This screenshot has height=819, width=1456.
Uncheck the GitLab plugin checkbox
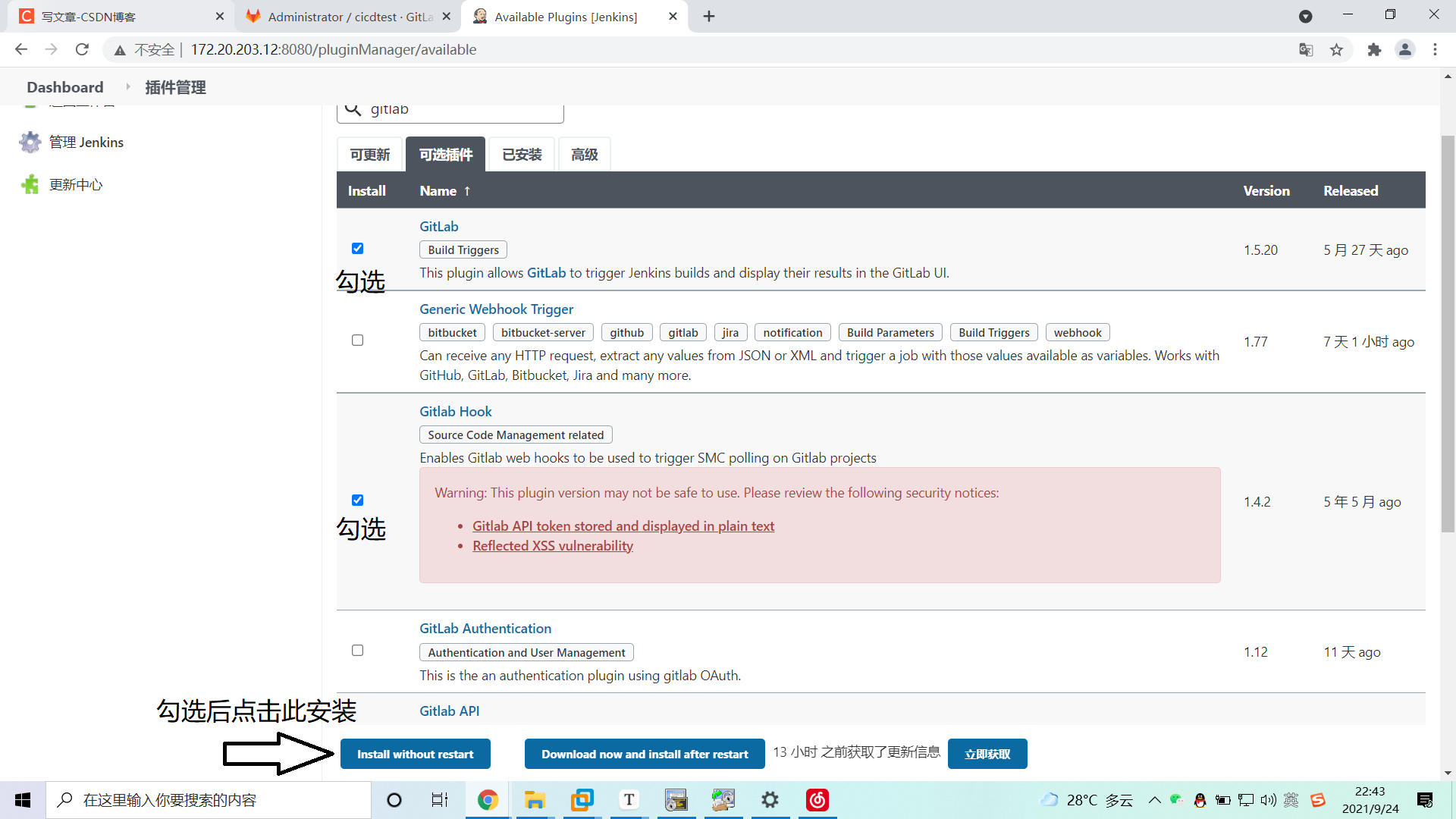pos(357,248)
